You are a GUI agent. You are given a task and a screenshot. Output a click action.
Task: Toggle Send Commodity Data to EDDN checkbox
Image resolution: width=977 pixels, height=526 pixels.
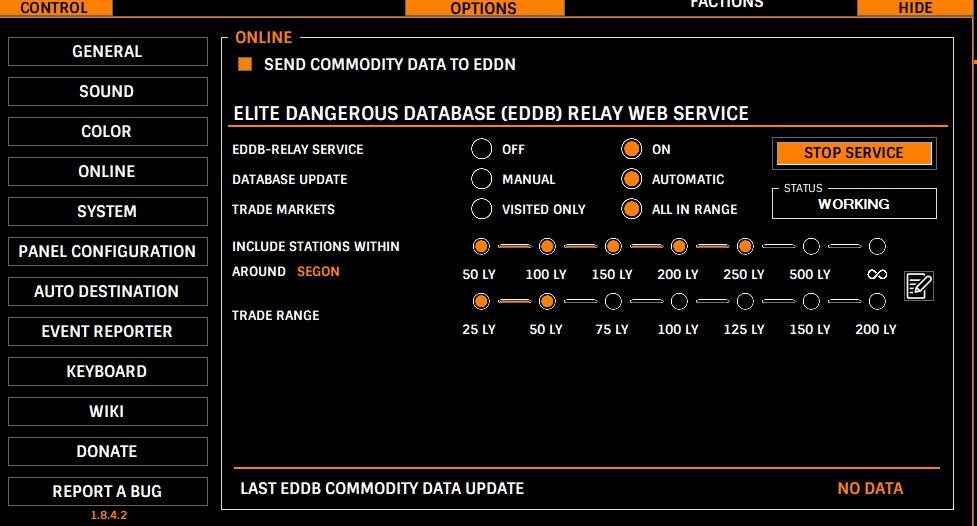tap(245, 64)
